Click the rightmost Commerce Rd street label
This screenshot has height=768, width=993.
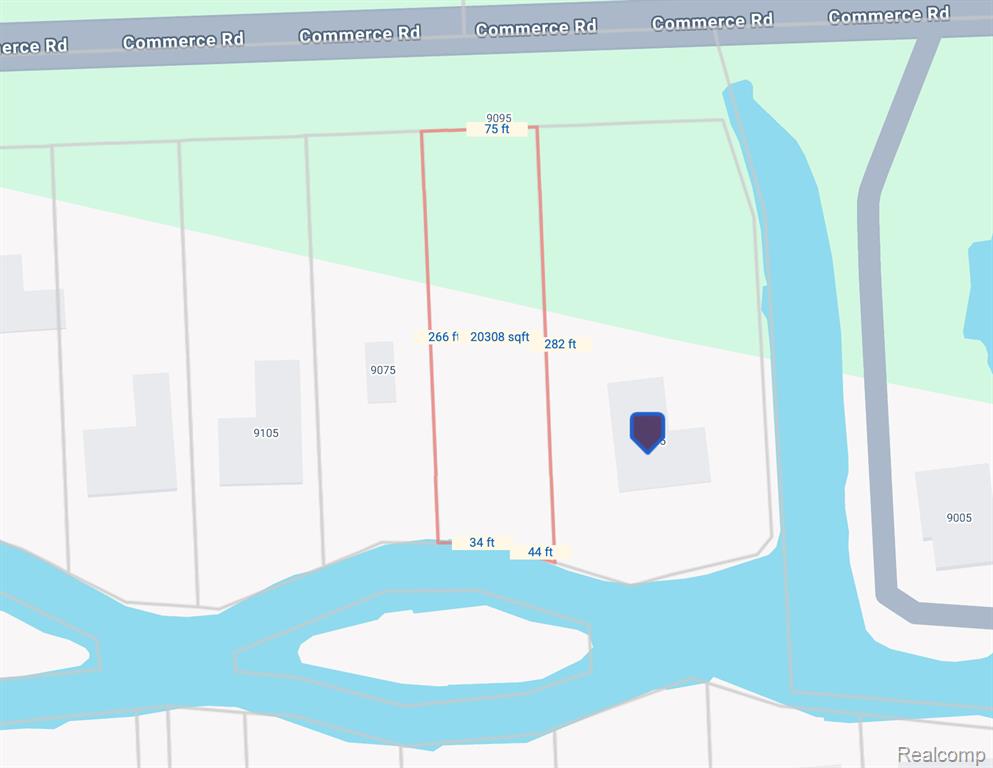(x=889, y=15)
